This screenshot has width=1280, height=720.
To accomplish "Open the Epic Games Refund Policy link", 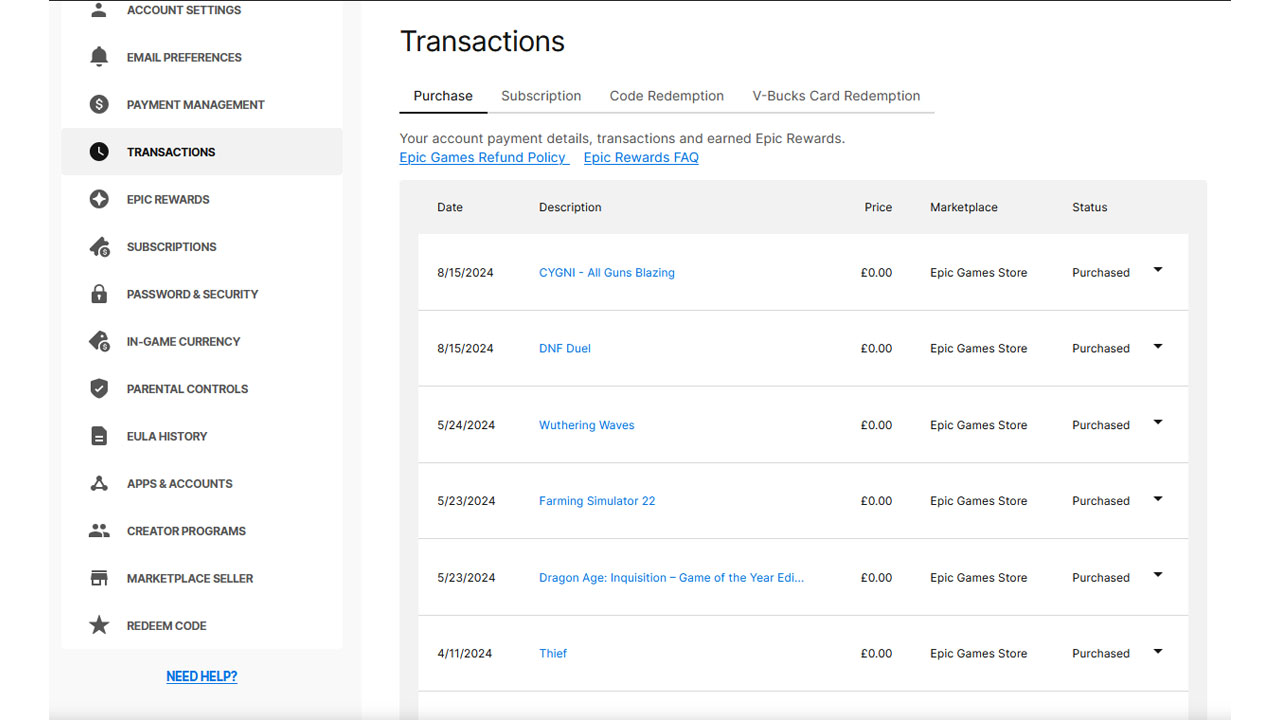I will coord(483,157).
